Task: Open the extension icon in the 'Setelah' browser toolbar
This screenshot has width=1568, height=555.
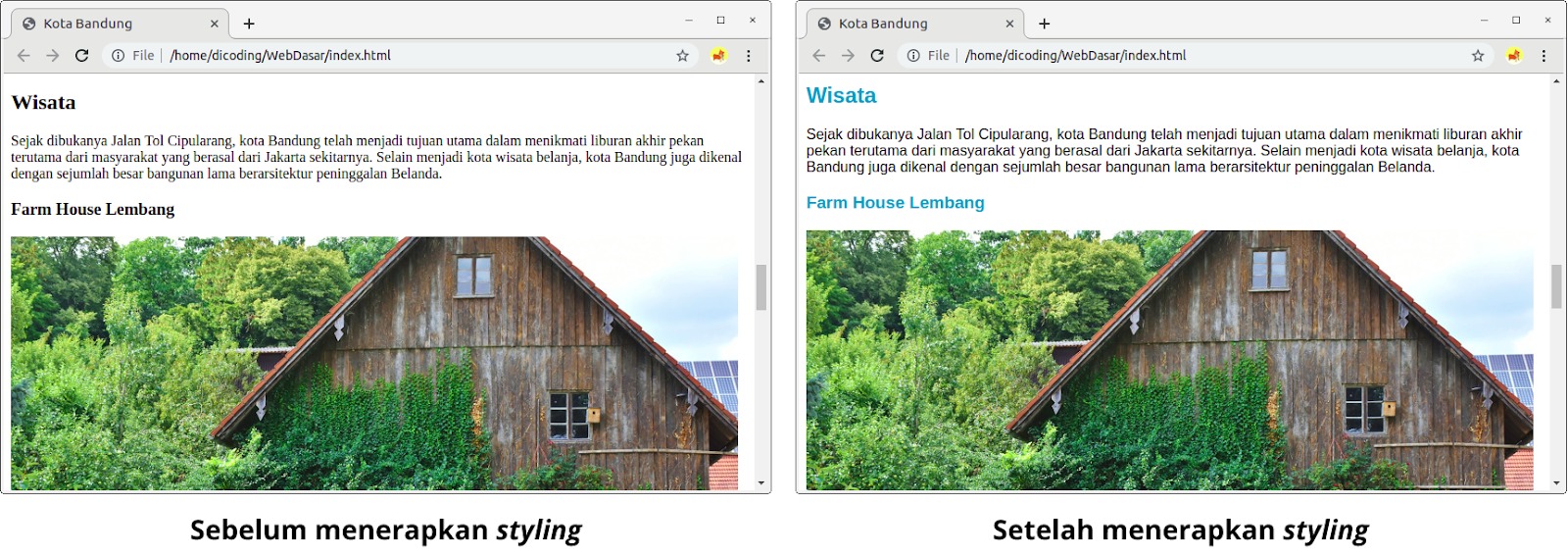Action: [1514, 56]
